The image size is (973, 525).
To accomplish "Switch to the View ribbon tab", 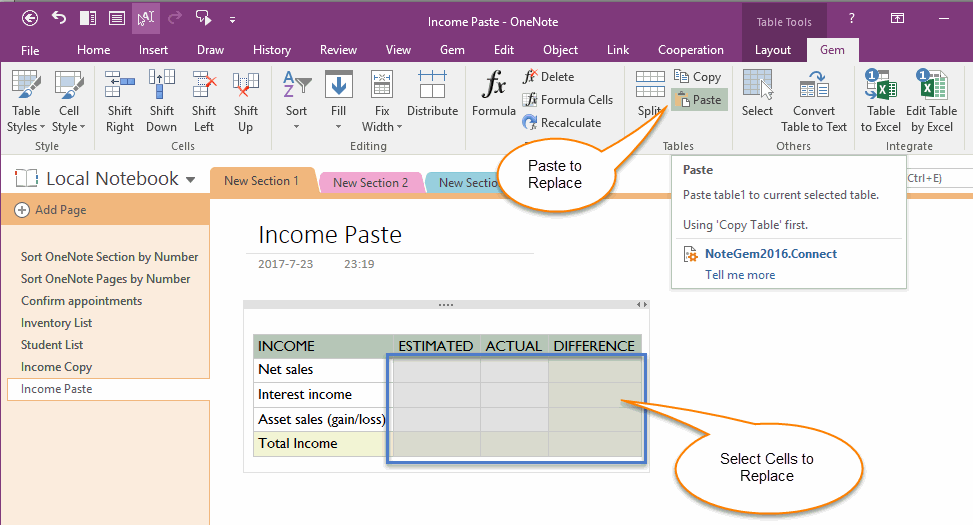I will (x=398, y=50).
